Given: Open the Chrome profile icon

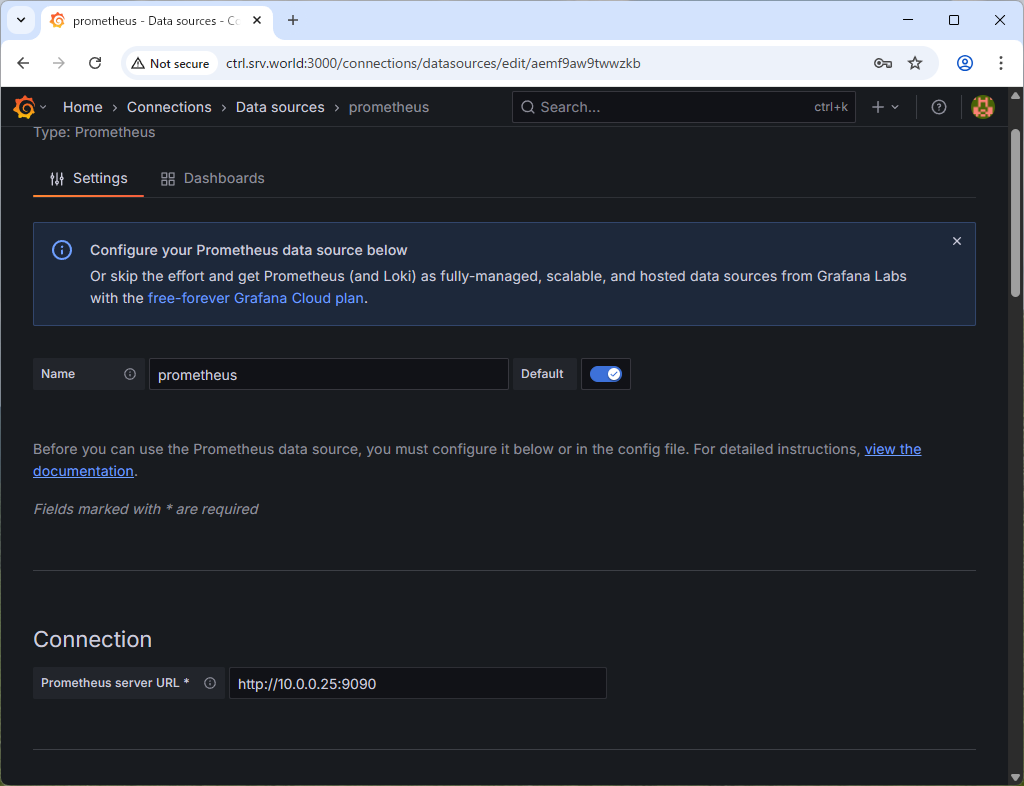Looking at the screenshot, I should (x=965, y=63).
